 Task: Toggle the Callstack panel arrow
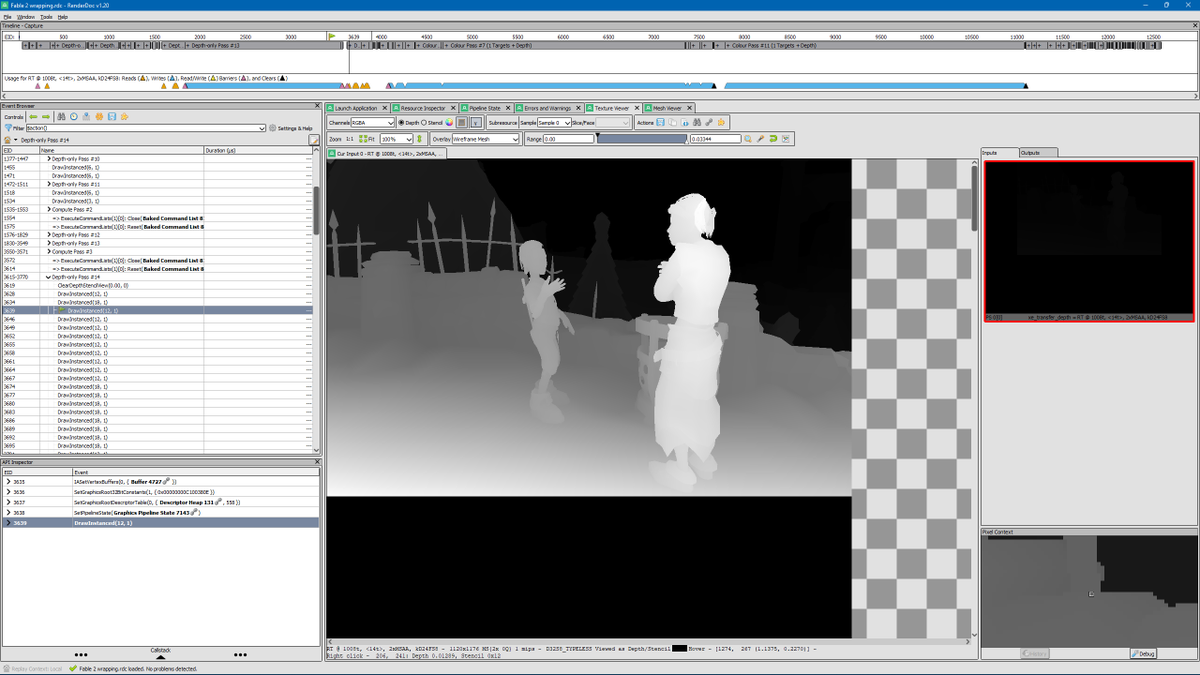click(160, 657)
